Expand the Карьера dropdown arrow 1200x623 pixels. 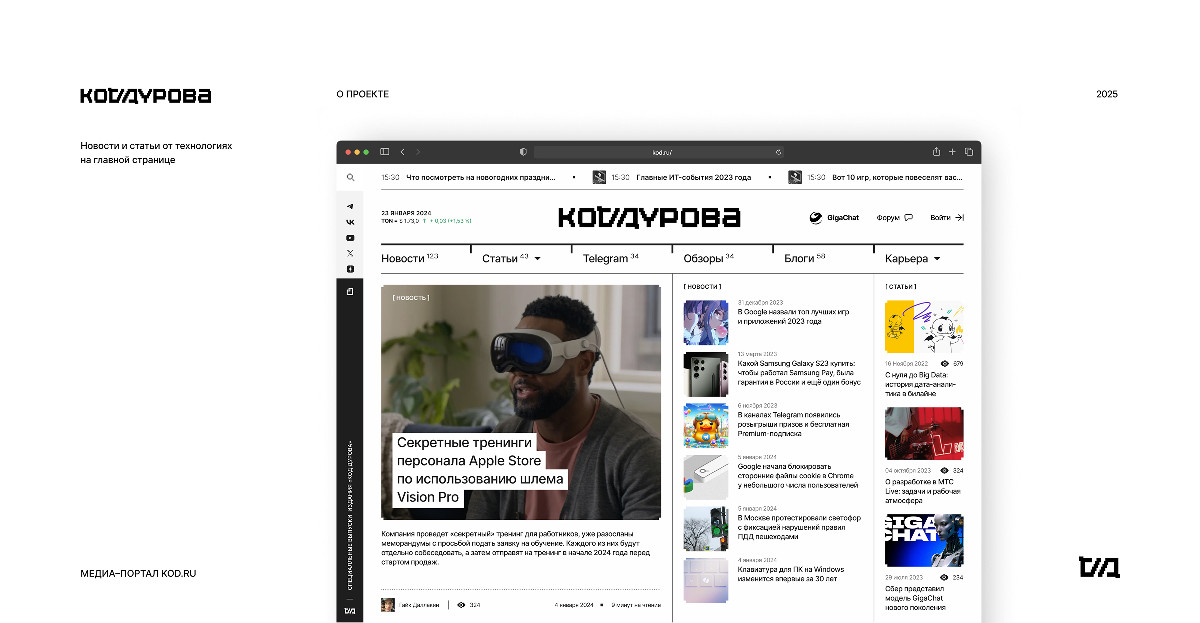[x=937, y=259]
